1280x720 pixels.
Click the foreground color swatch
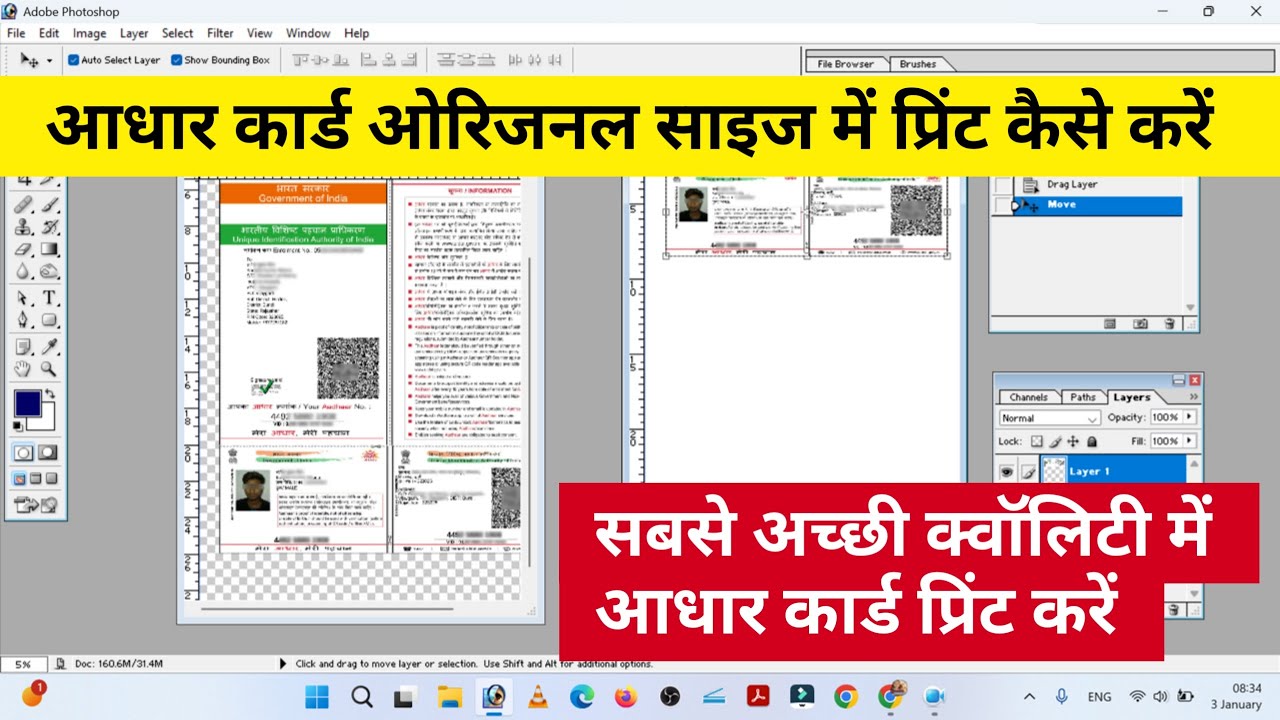click(27, 402)
